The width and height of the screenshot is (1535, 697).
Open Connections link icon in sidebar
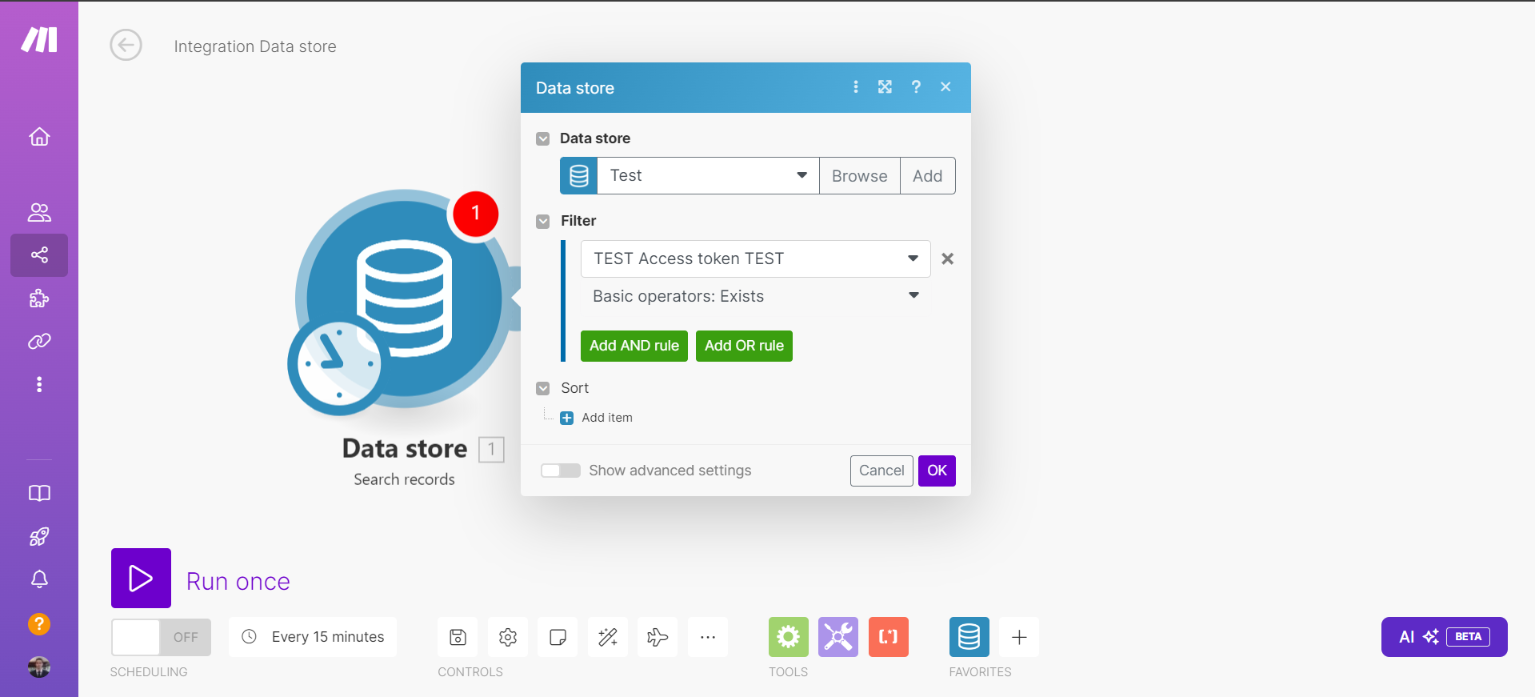(x=39, y=341)
